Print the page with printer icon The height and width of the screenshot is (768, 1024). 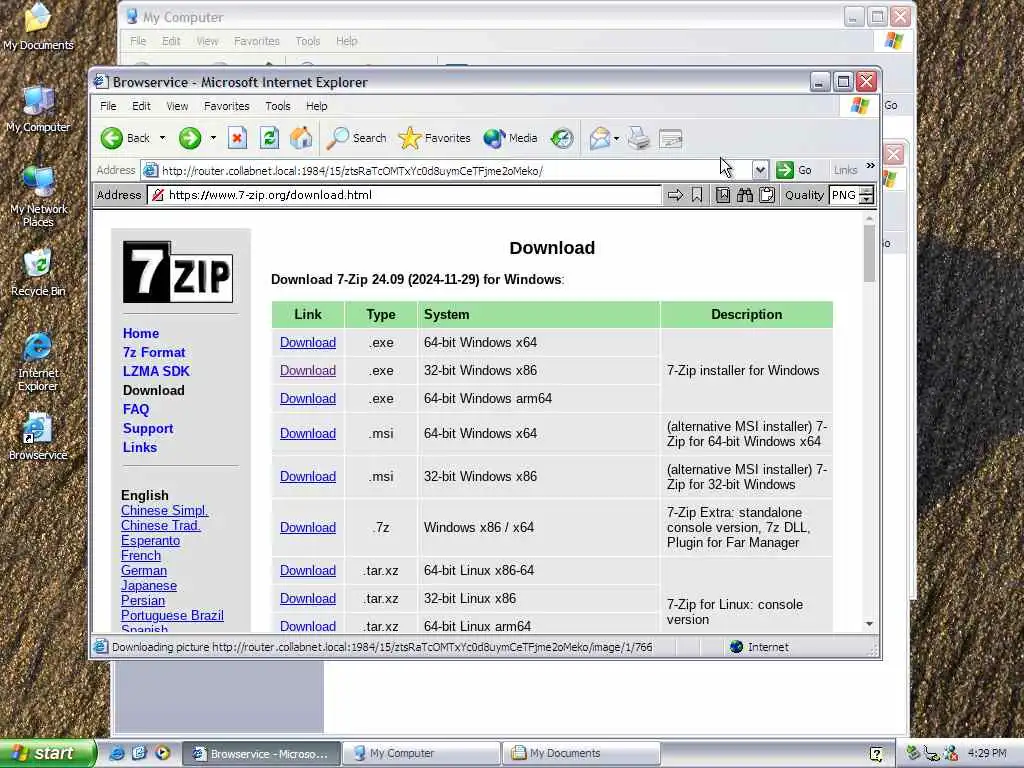[x=639, y=138]
